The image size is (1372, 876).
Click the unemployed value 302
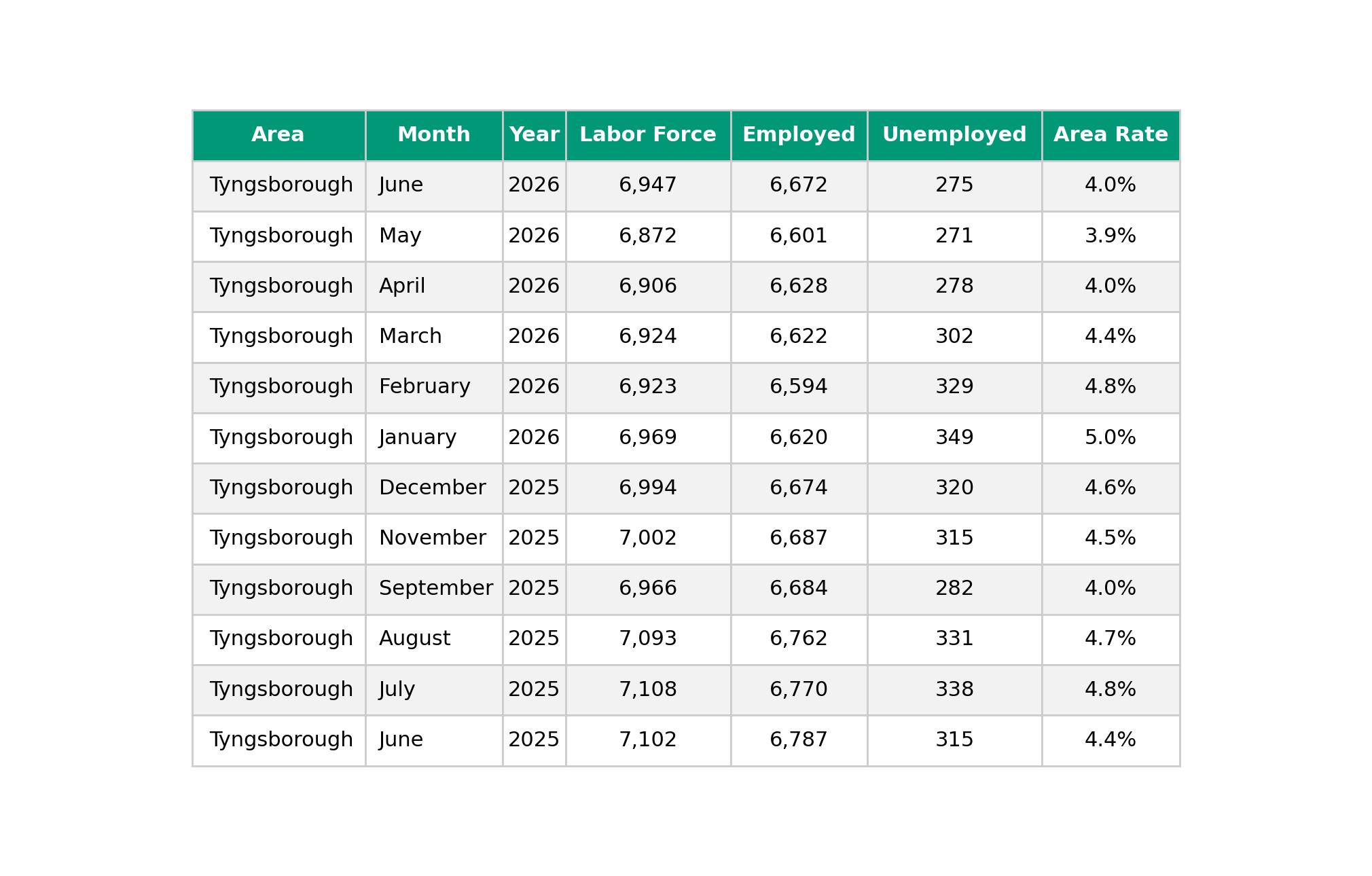coord(954,337)
